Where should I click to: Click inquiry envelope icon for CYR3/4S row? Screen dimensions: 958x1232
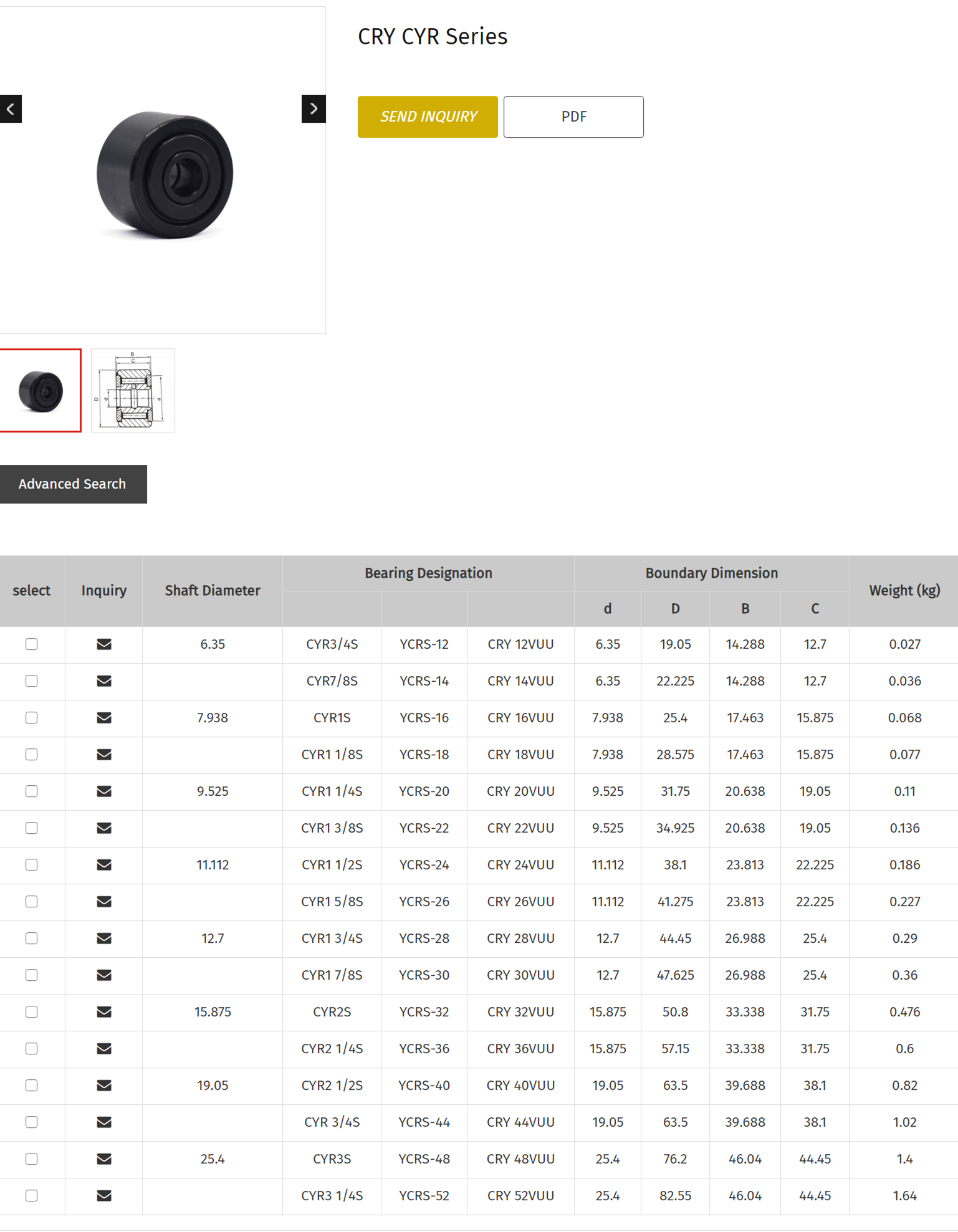coord(104,644)
